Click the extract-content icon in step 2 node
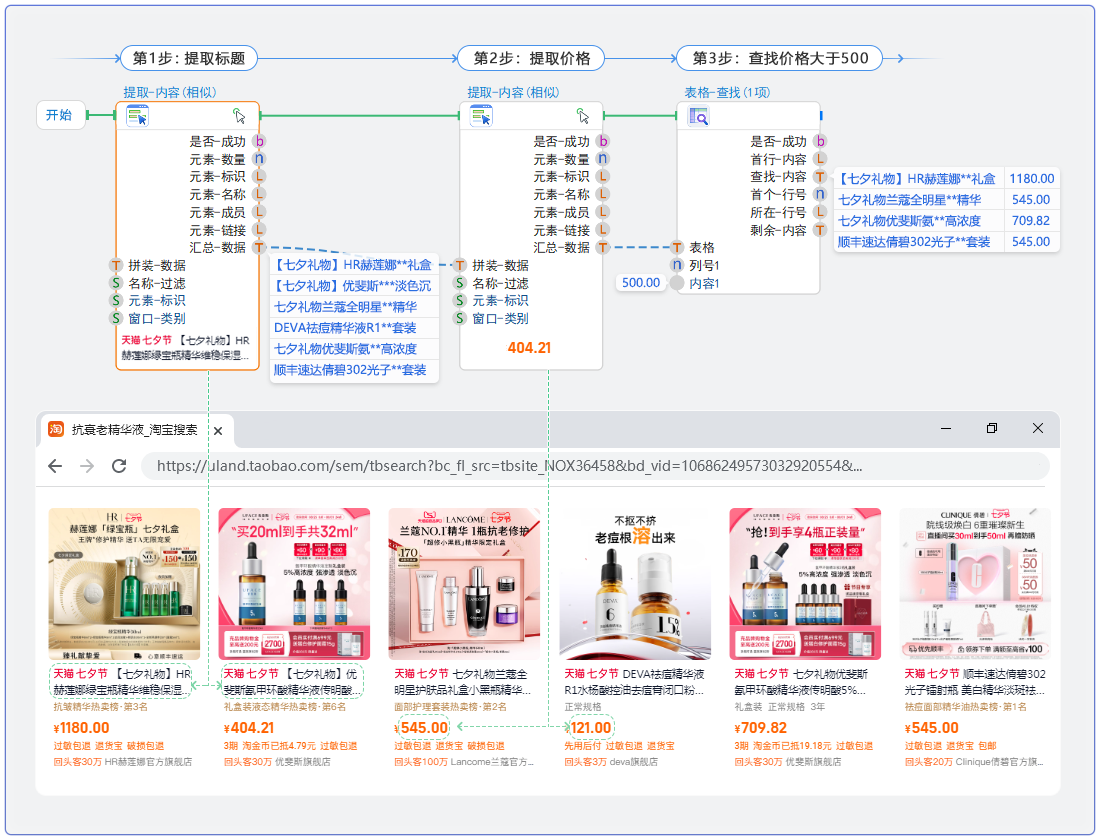The width and height of the screenshot is (1100, 840). [x=481, y=116]
